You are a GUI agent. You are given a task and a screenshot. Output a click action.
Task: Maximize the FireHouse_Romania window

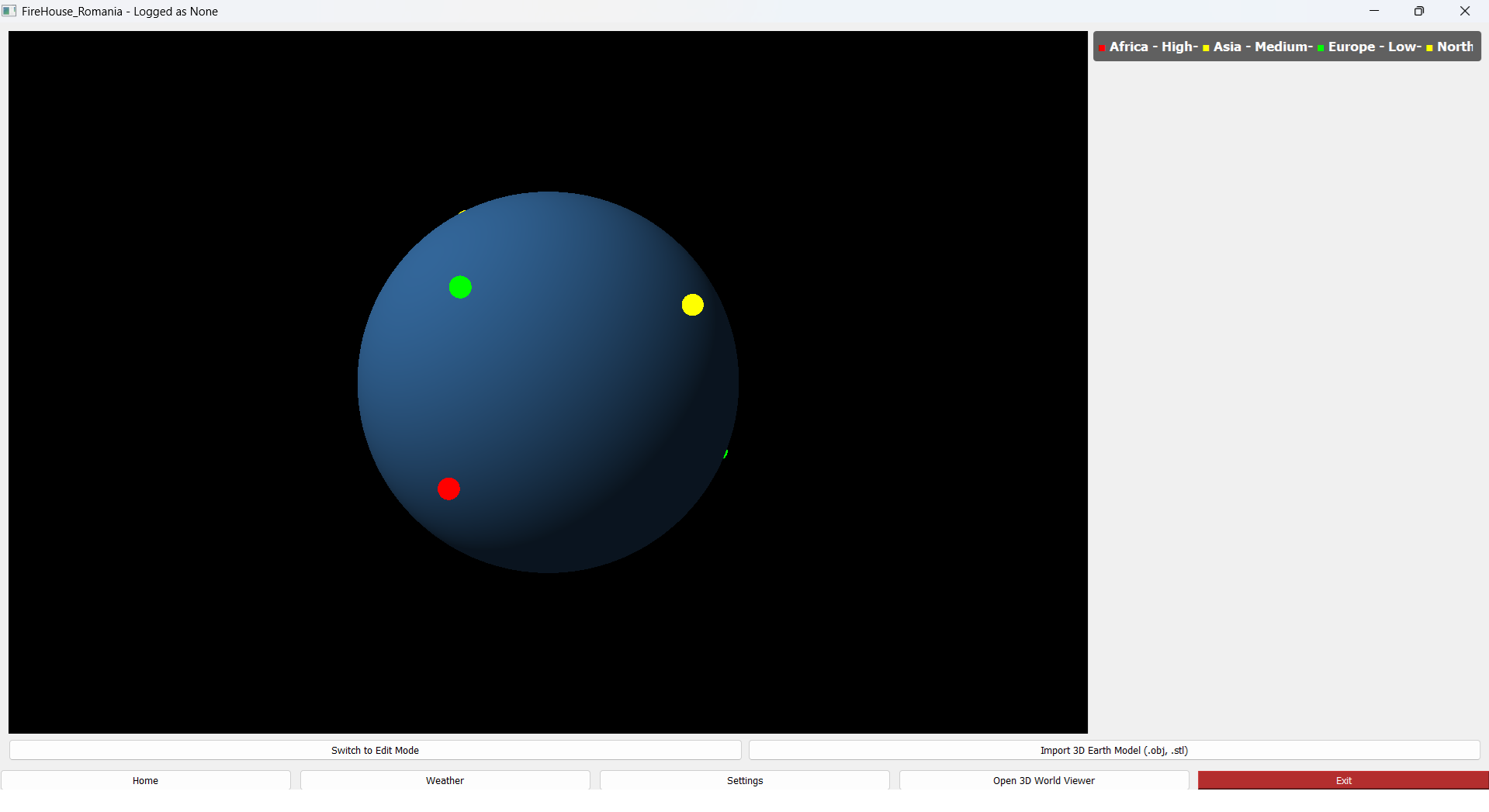(x=1419, y=11)
